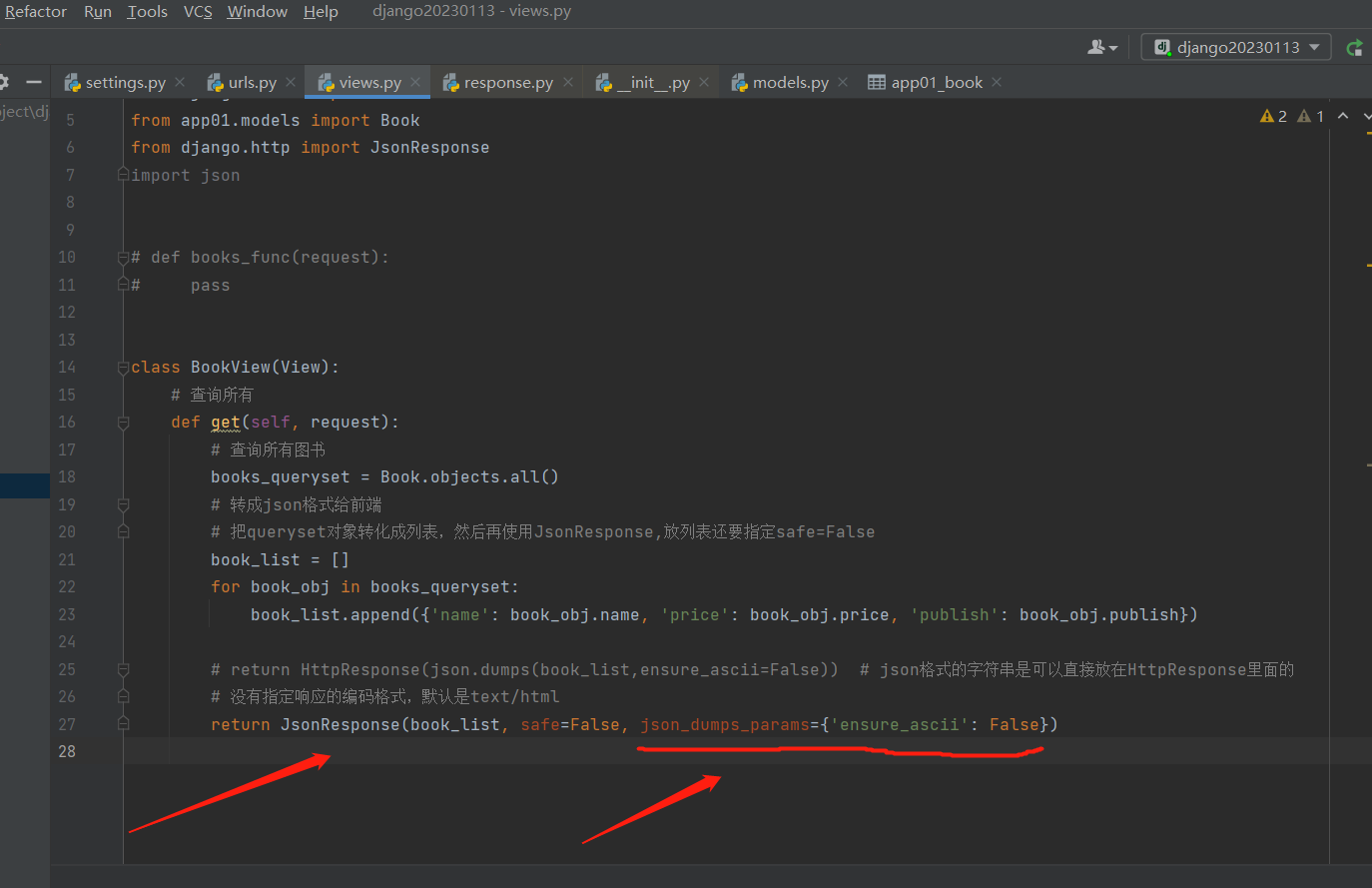The image size is (1372, 888).
Task: Close the models.py tab
Action: [x=843, y=82]
